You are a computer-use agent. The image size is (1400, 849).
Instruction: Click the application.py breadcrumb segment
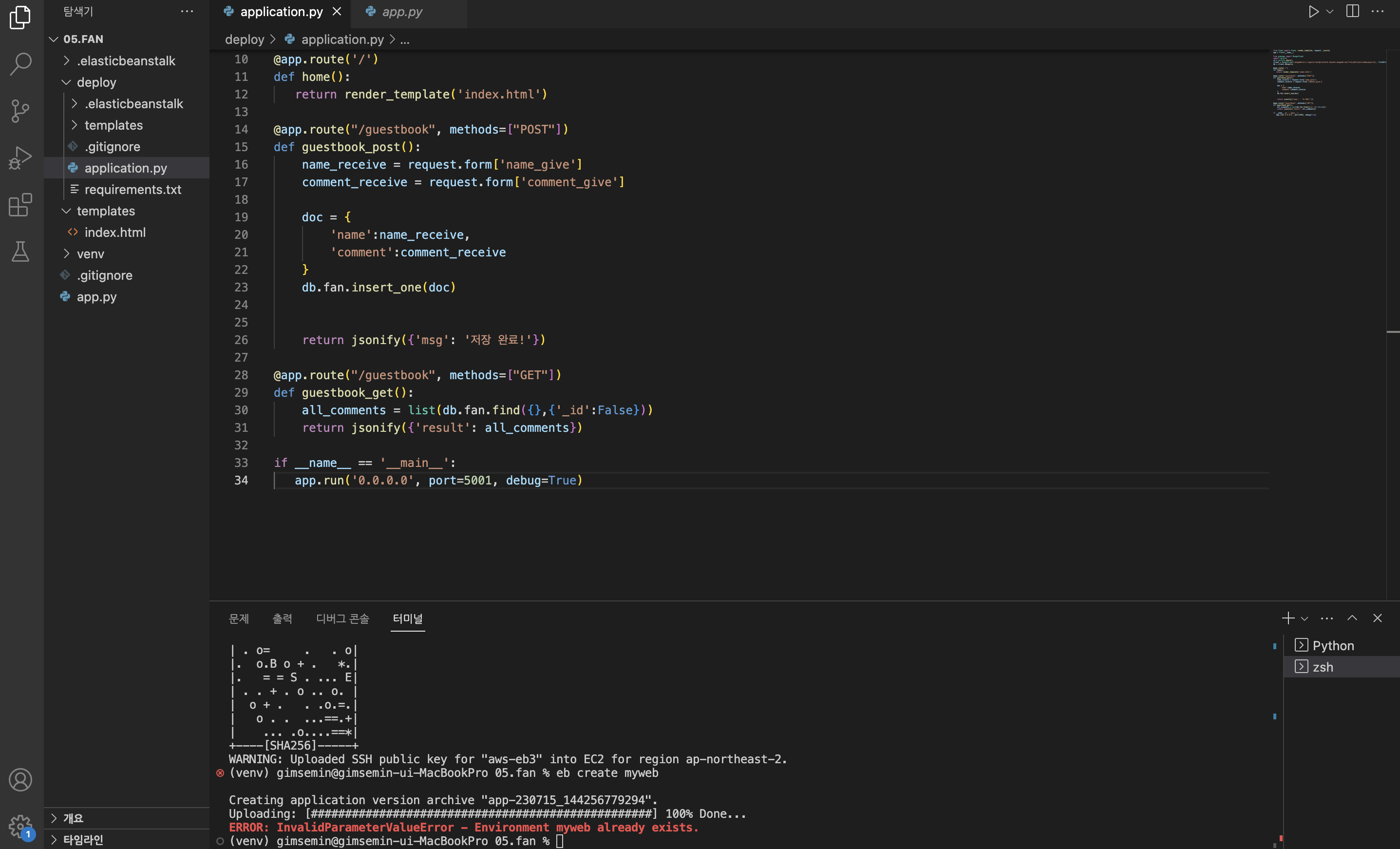(x=342, y=39)
